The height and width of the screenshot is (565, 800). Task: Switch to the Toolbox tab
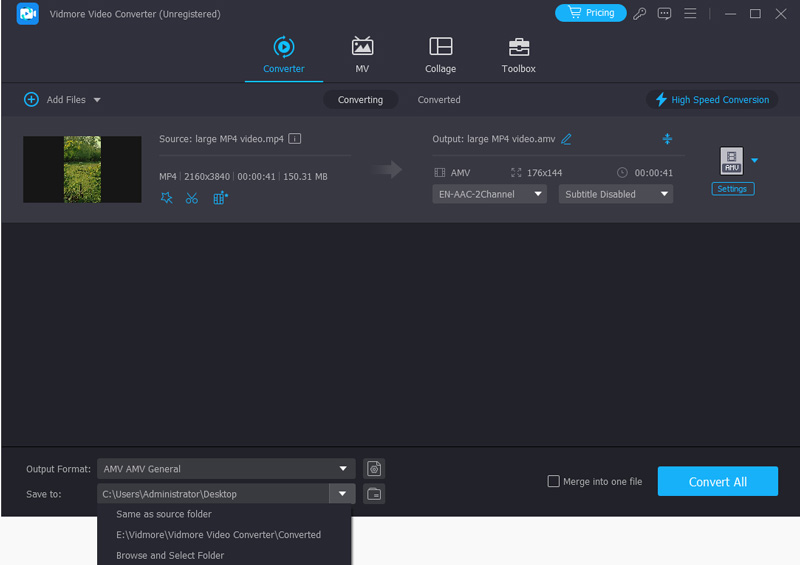tap(518, 56)
